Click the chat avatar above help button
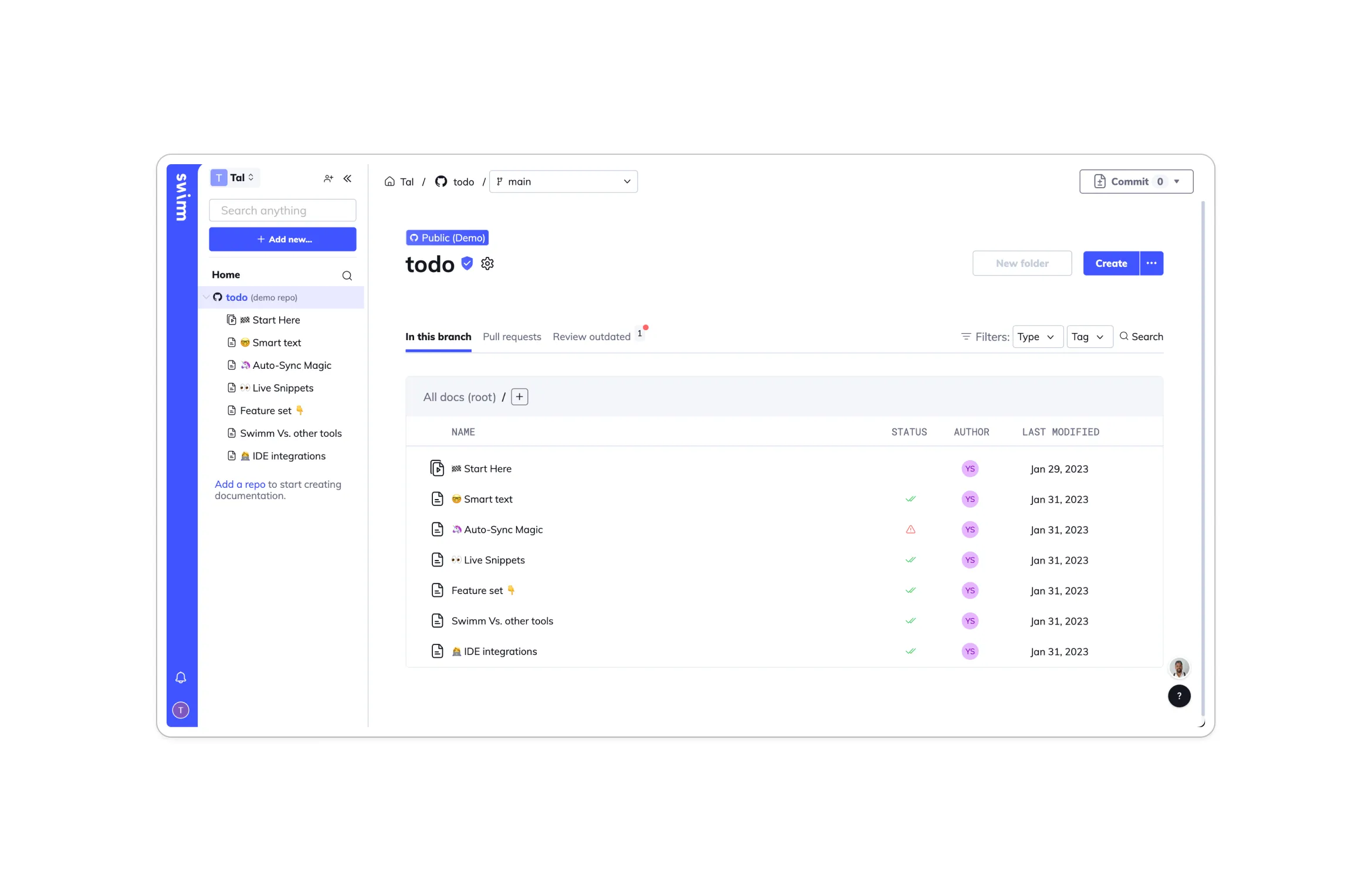 coord(1179,668)
